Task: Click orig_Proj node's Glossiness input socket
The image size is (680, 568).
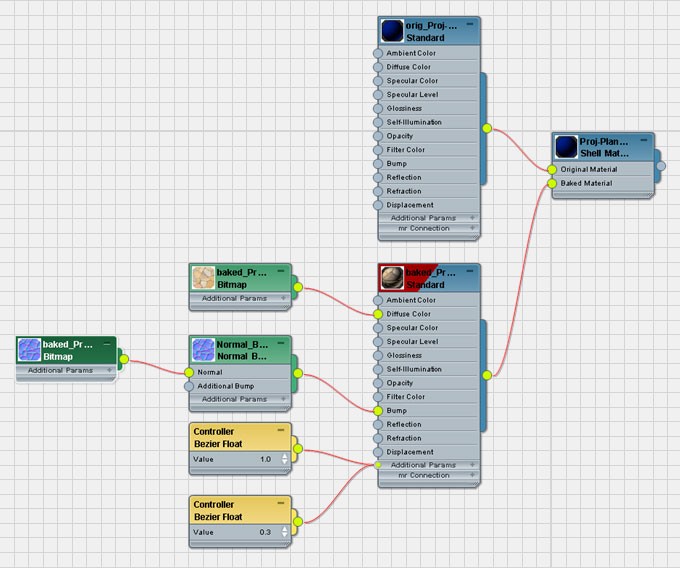Action: coord(378,108)
